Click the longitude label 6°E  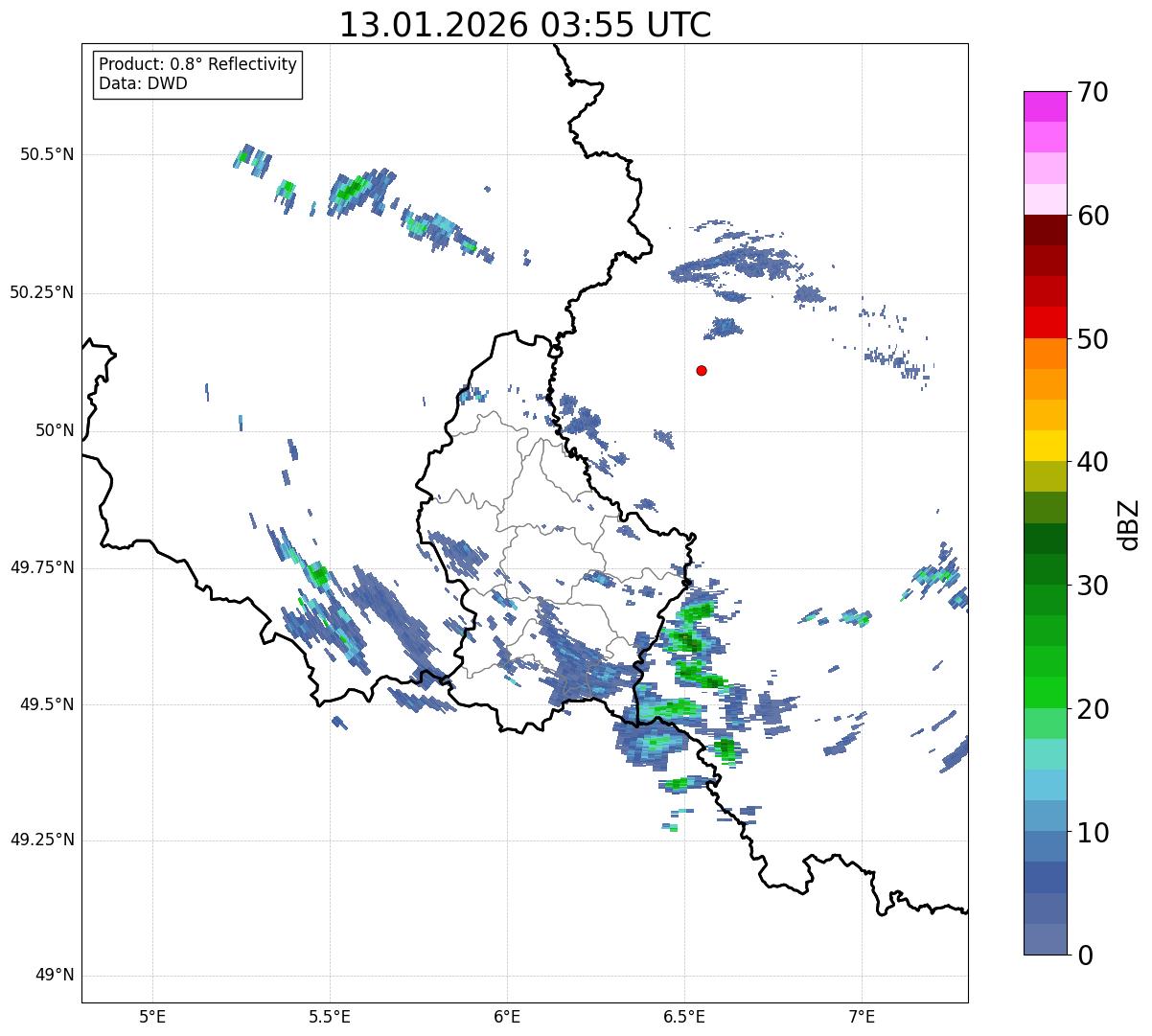507,1017
